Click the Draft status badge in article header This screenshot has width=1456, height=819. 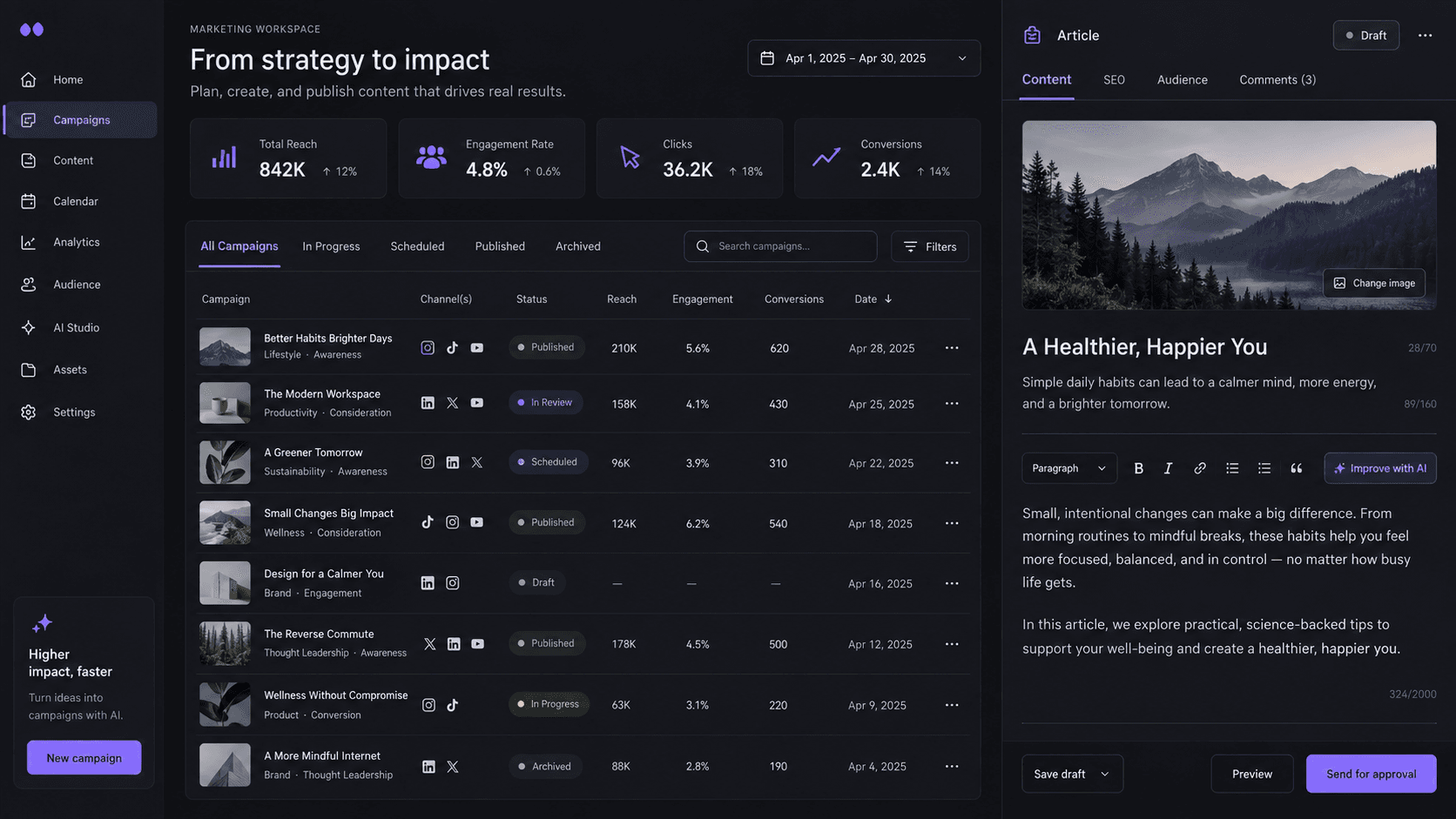[1365, 36]
